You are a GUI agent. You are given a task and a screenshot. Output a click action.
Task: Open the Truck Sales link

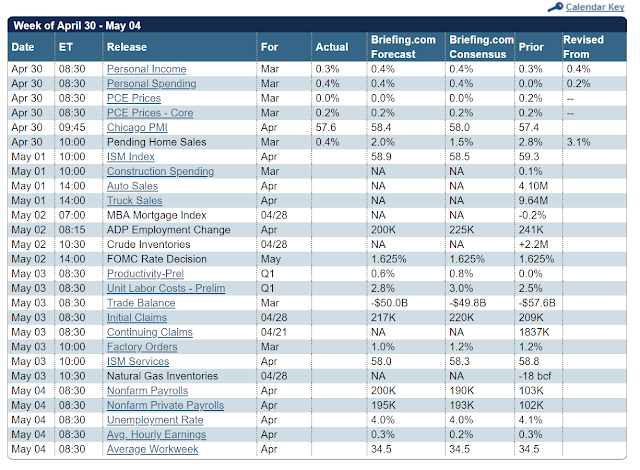(x=135, y=201)
